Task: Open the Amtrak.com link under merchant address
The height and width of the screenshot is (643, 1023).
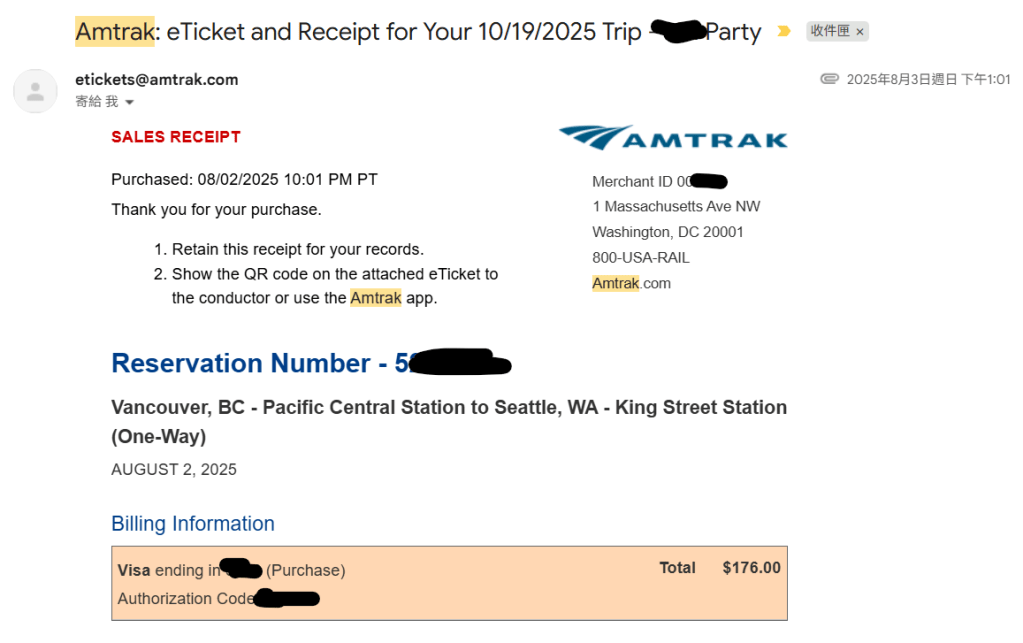Action: click(631, 283)
